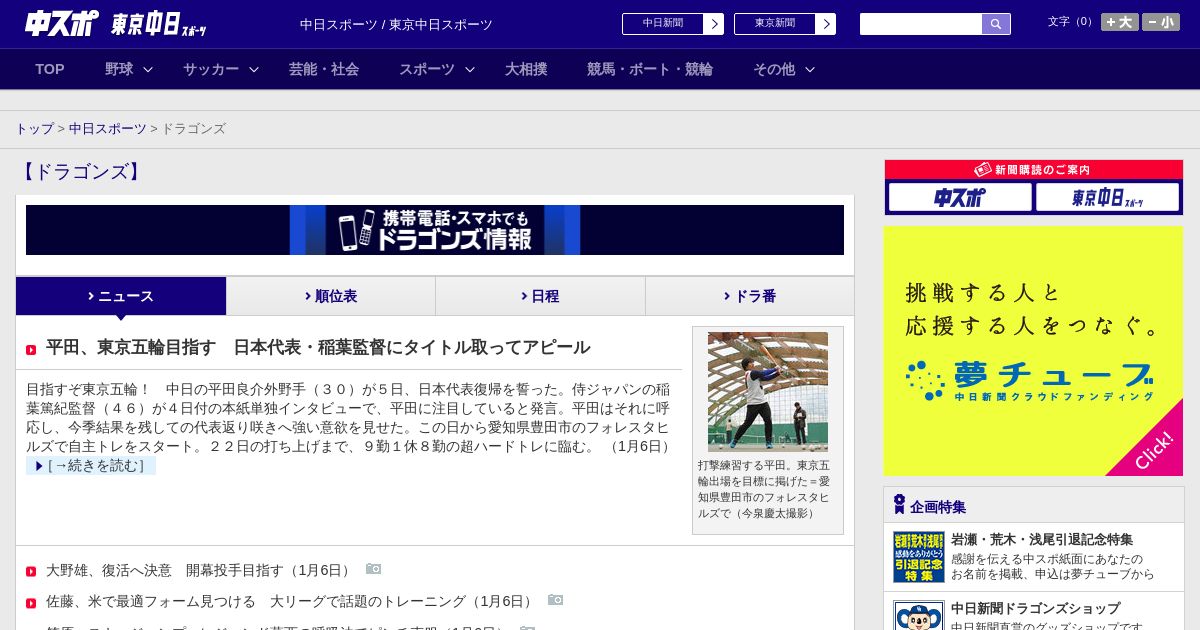Image resolution: width=1200 pixels, height=630 pixels.
Task: Switch to the ドラ番 tab
Action: coord(750,296)
